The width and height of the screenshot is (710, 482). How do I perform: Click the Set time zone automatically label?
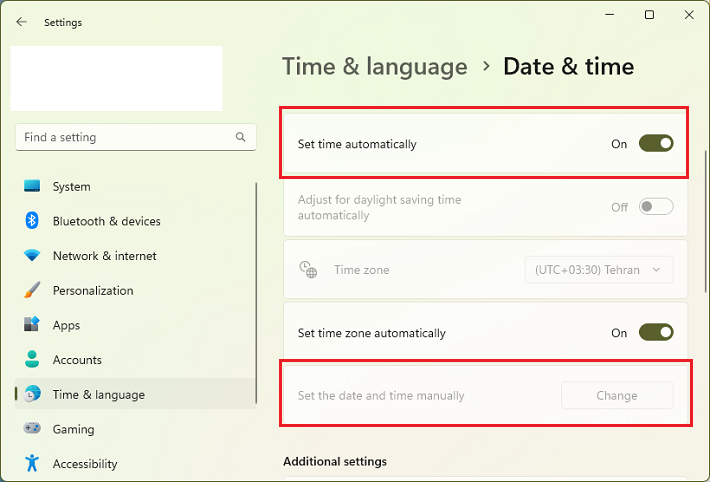pos(371,333)
